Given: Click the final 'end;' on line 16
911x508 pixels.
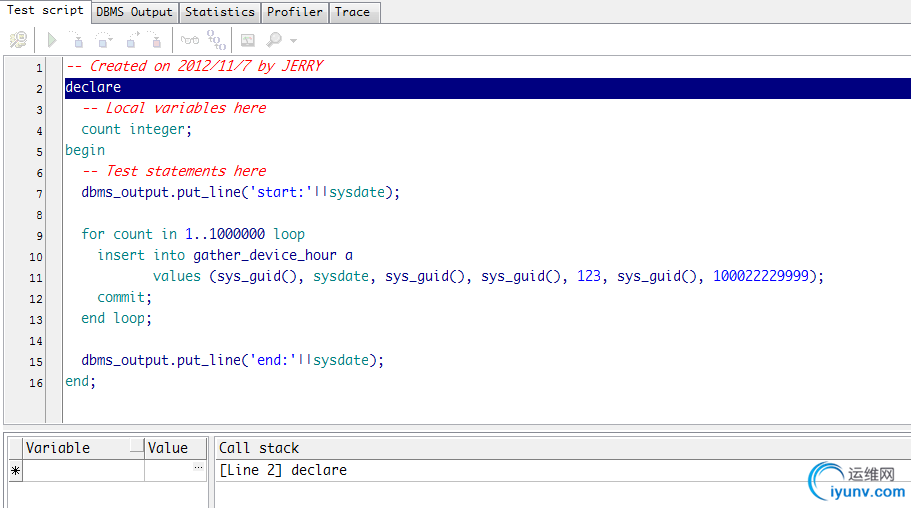Looking at the screenshot, I should pyautogui.click(x=80, y=381).
